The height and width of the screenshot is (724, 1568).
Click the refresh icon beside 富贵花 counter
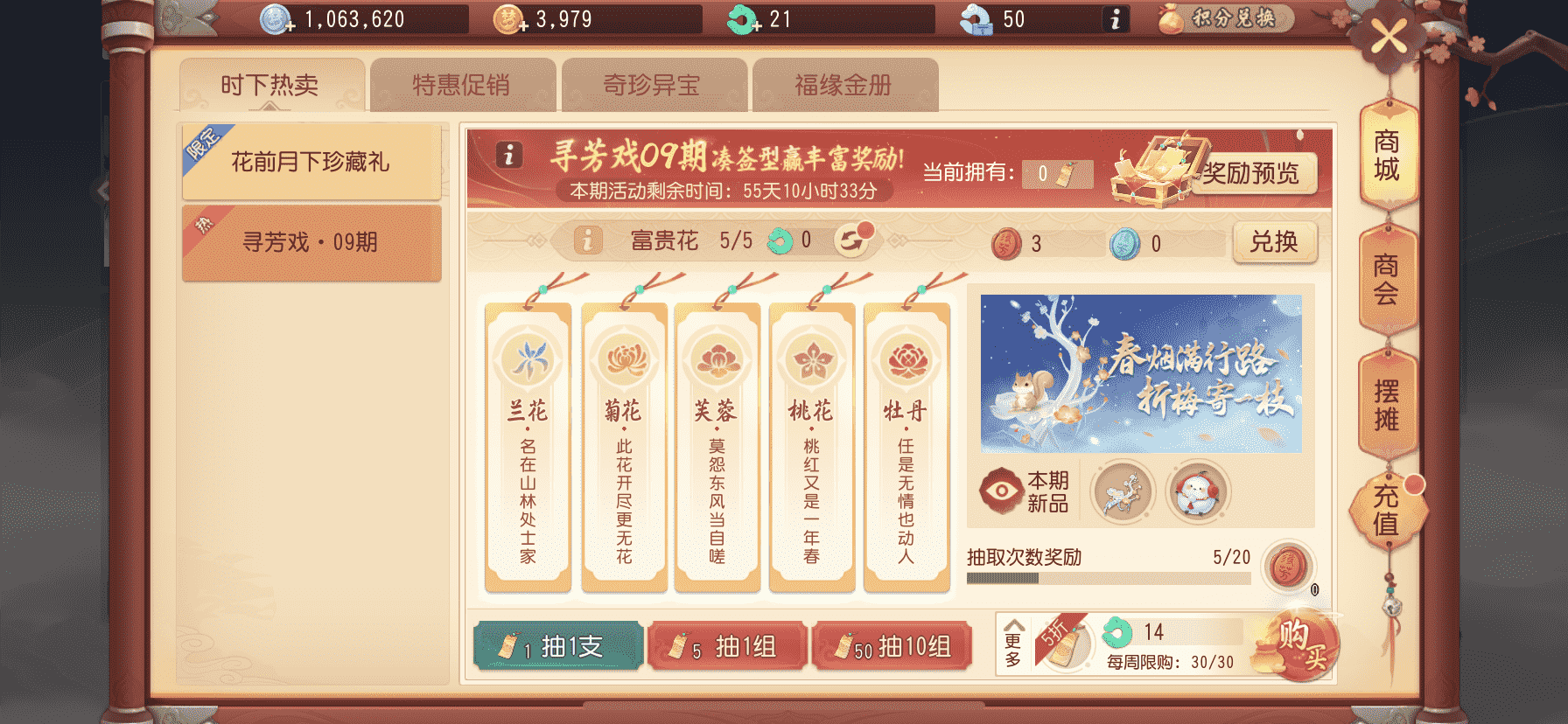[x=851, y=240]
